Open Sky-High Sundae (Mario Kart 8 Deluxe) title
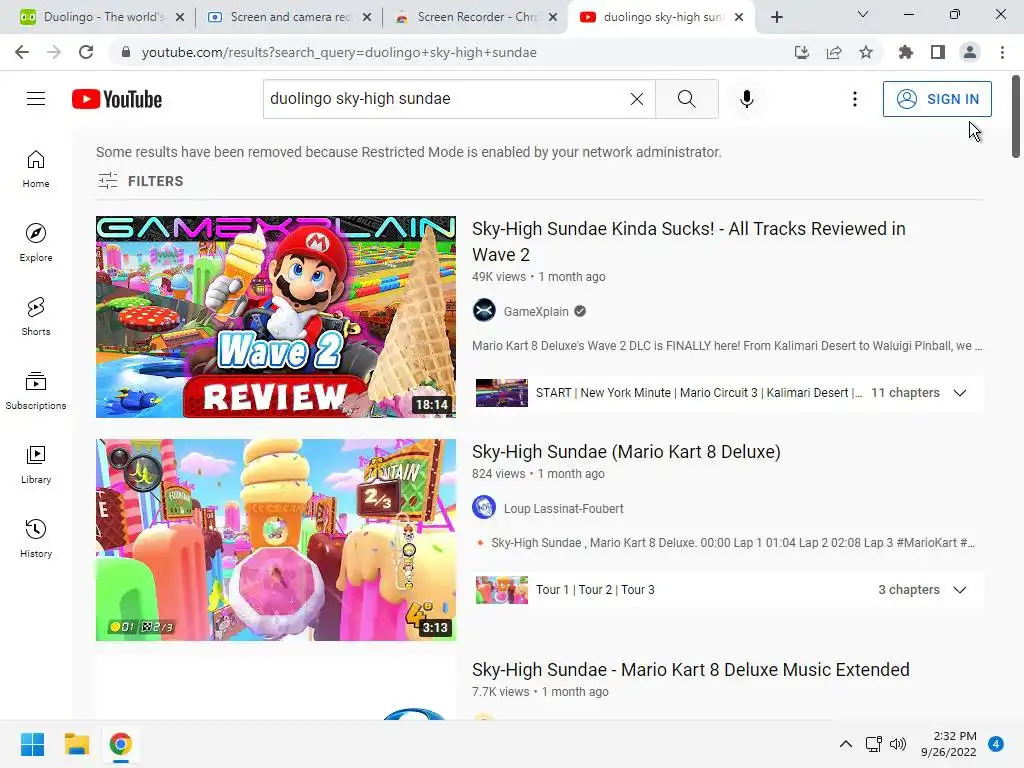This screenshot has height=768, width=1024. point(626,451)
